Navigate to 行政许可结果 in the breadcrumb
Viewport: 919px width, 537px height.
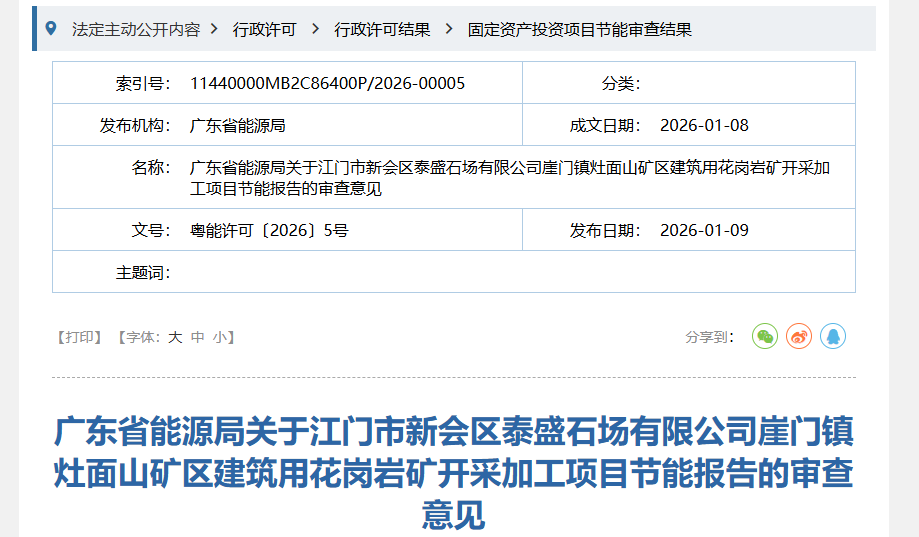point(382,30)
